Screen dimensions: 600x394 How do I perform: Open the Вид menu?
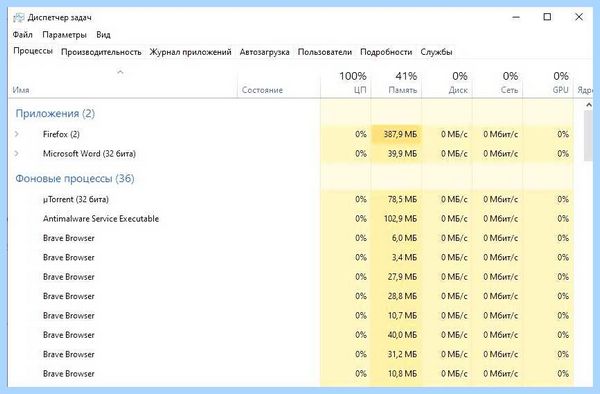(x=103, y=35)
